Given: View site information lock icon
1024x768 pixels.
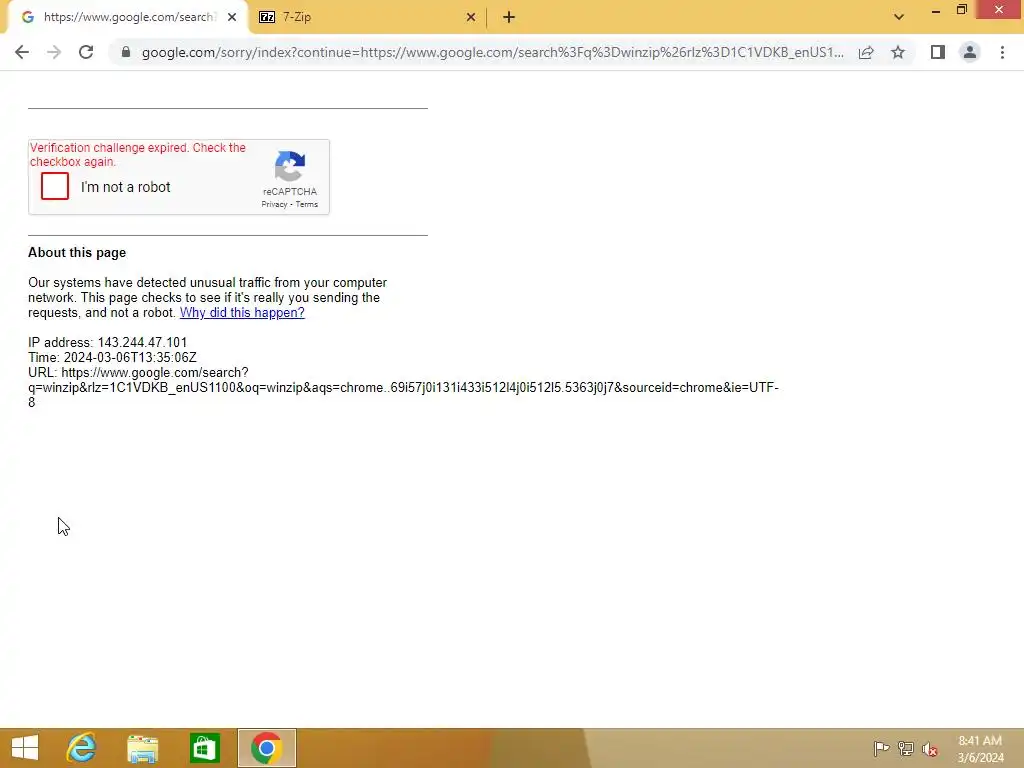Looking at the screenshot, I should point(126,52).
